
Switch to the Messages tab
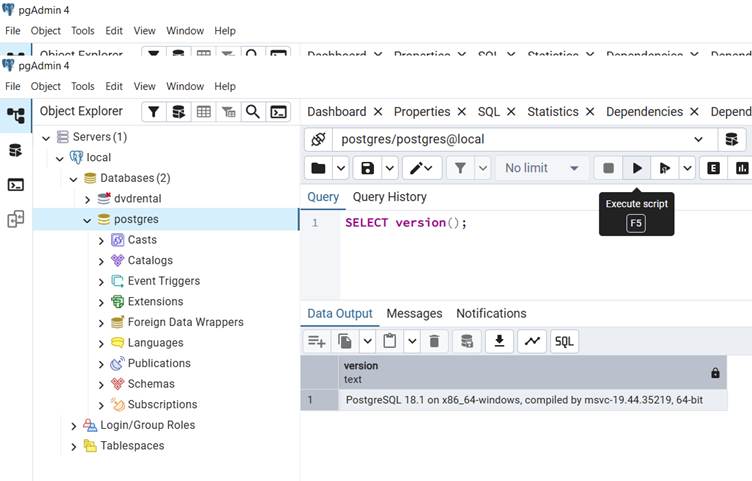(414, 314)
